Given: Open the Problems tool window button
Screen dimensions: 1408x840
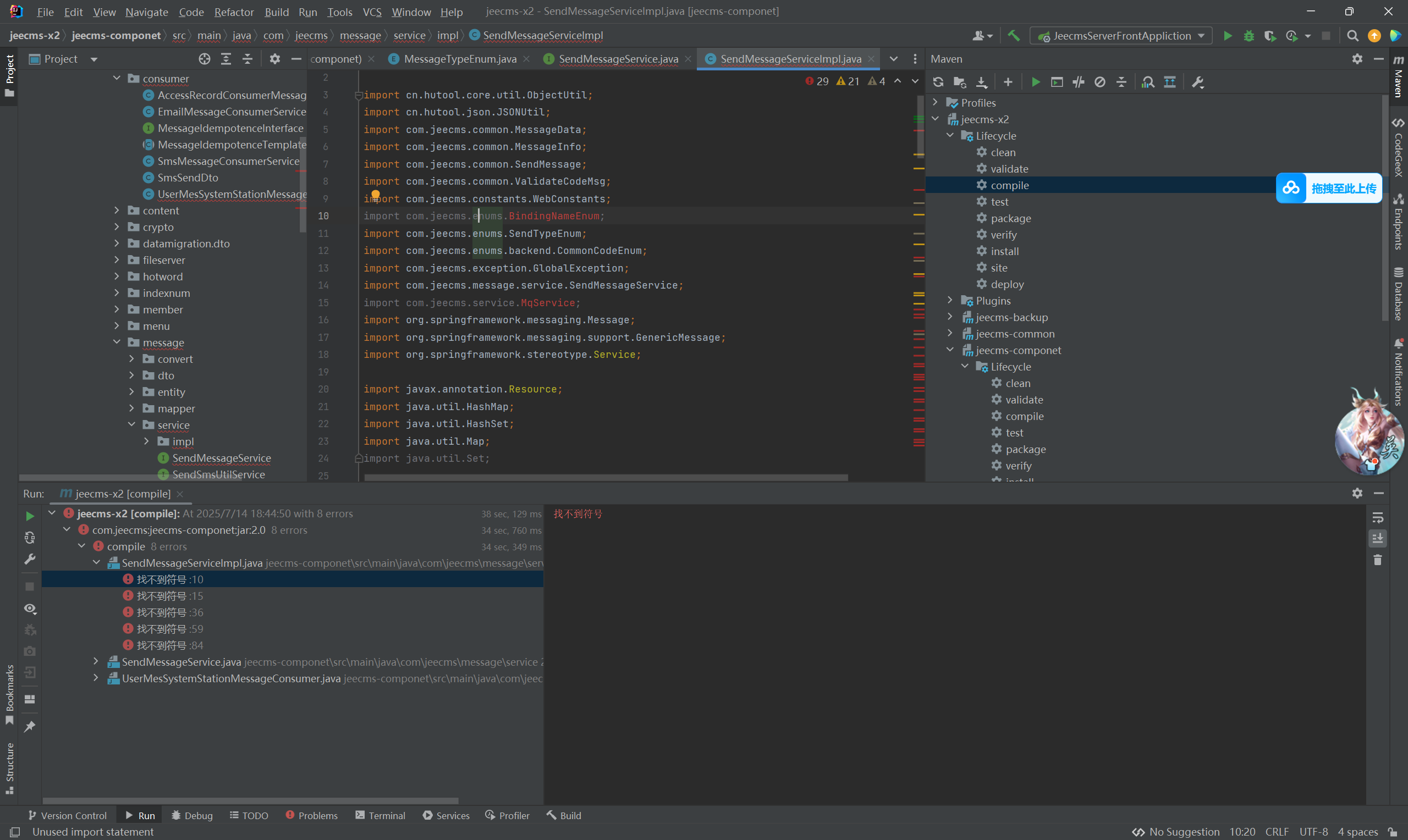Looking at the screenshot, I should click(x=311, y=815).
